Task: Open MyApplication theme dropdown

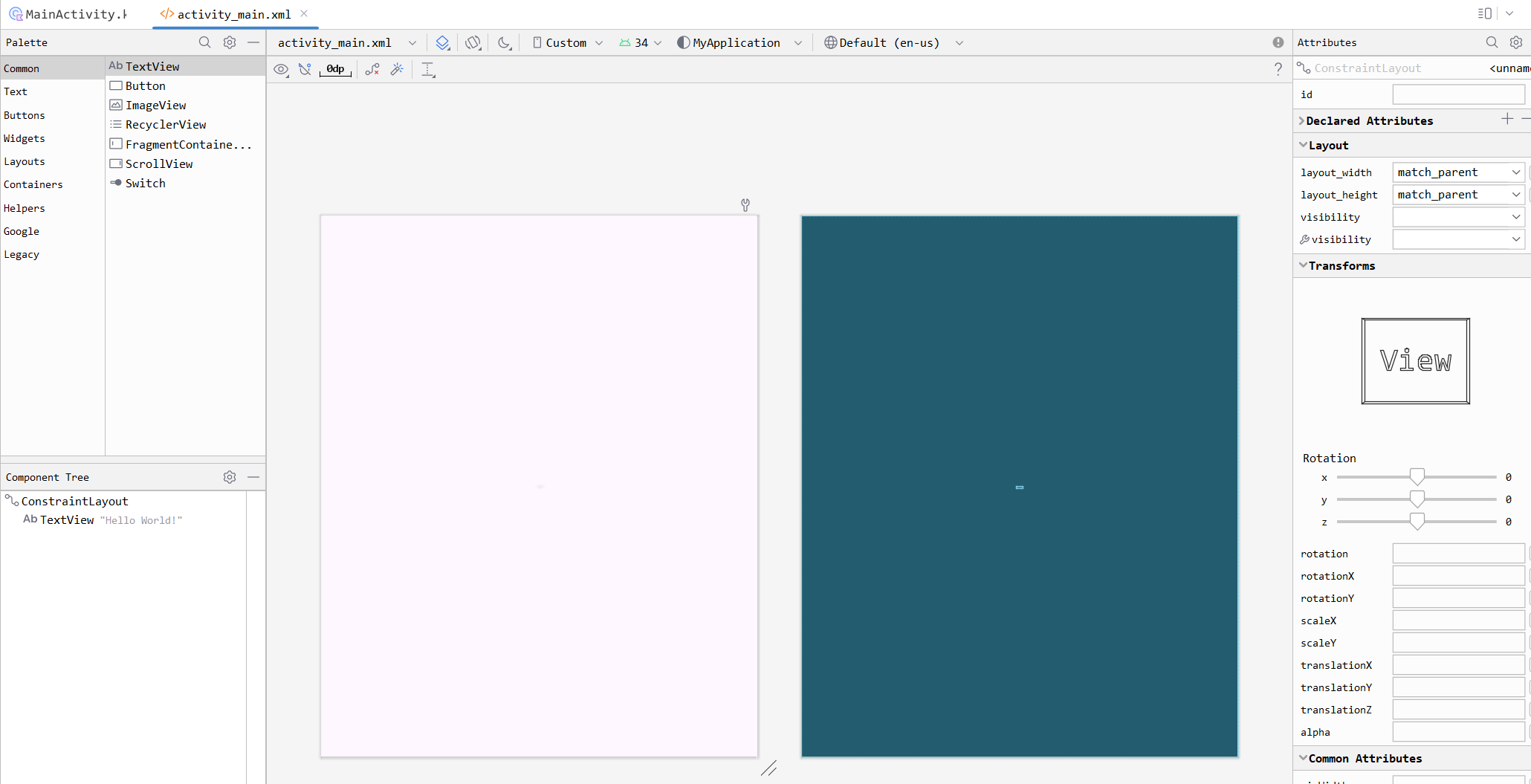Action: click(x=739, y=43)
